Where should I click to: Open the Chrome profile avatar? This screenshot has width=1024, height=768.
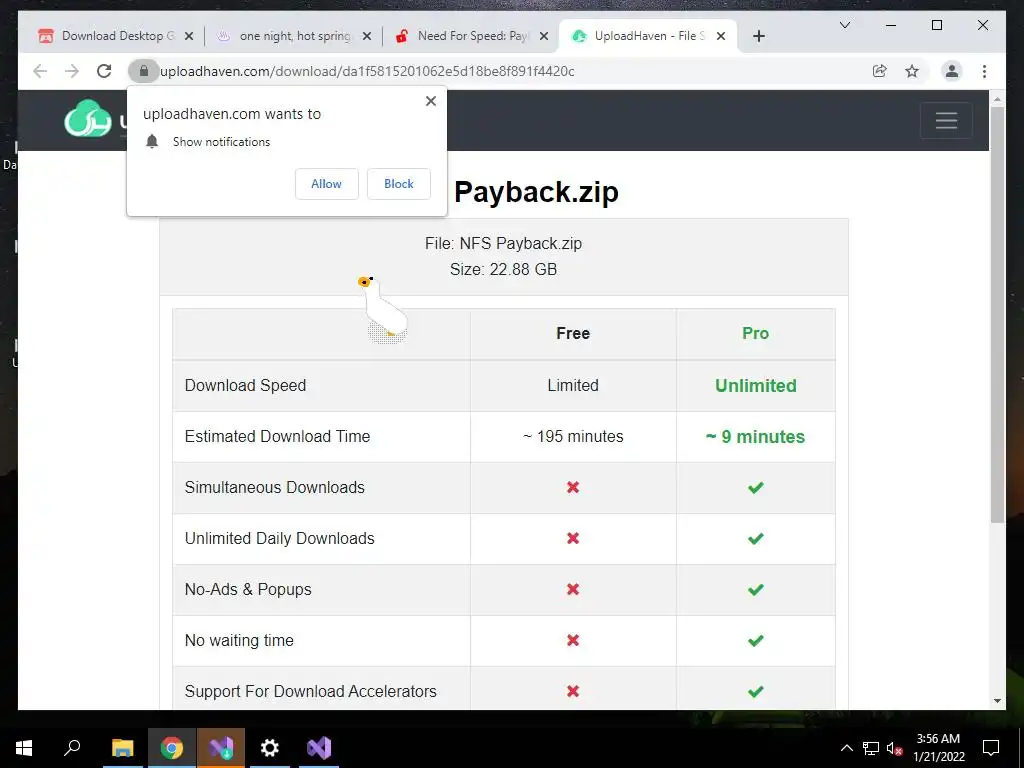tap(952, 71)
